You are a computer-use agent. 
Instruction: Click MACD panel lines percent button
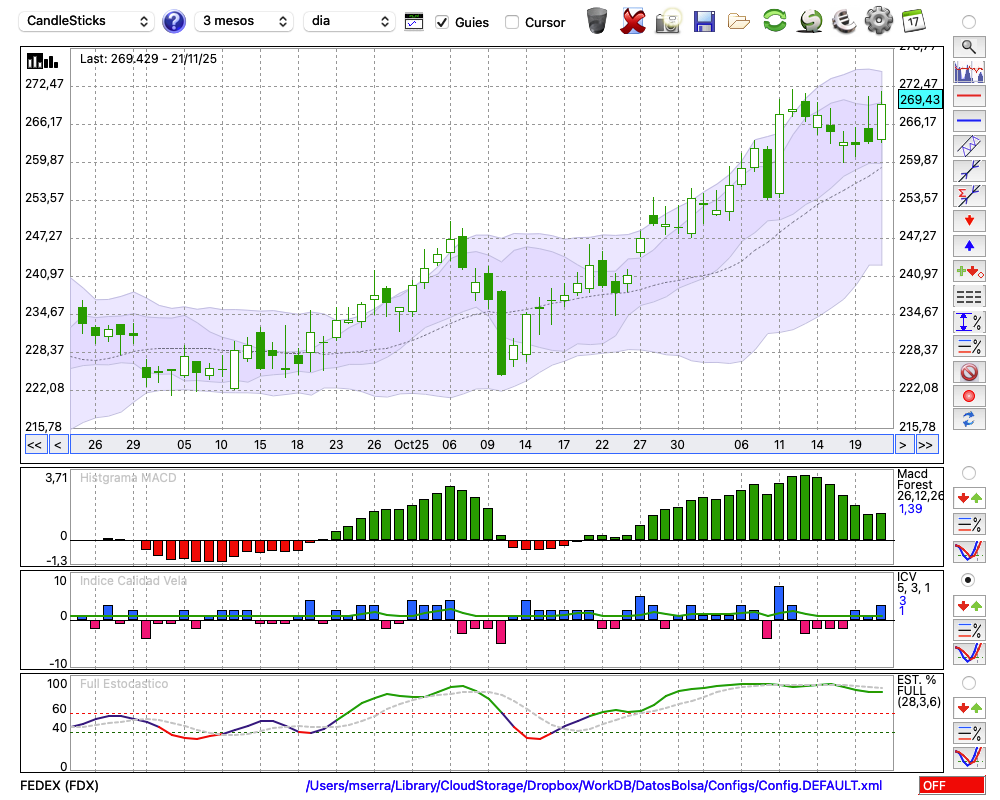click(969, 524)
